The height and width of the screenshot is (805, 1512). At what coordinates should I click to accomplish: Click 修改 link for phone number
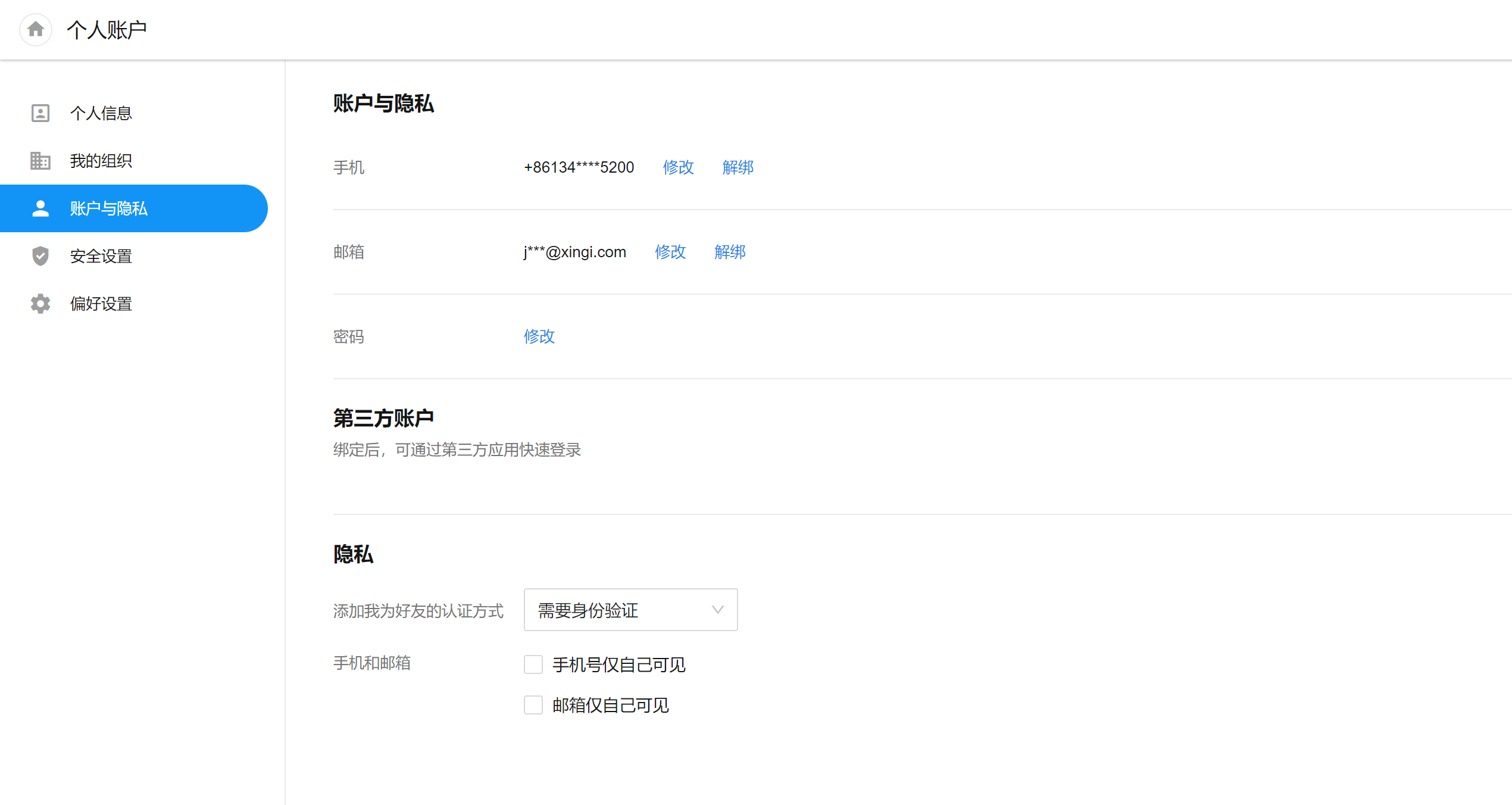(x=678, y=167)
